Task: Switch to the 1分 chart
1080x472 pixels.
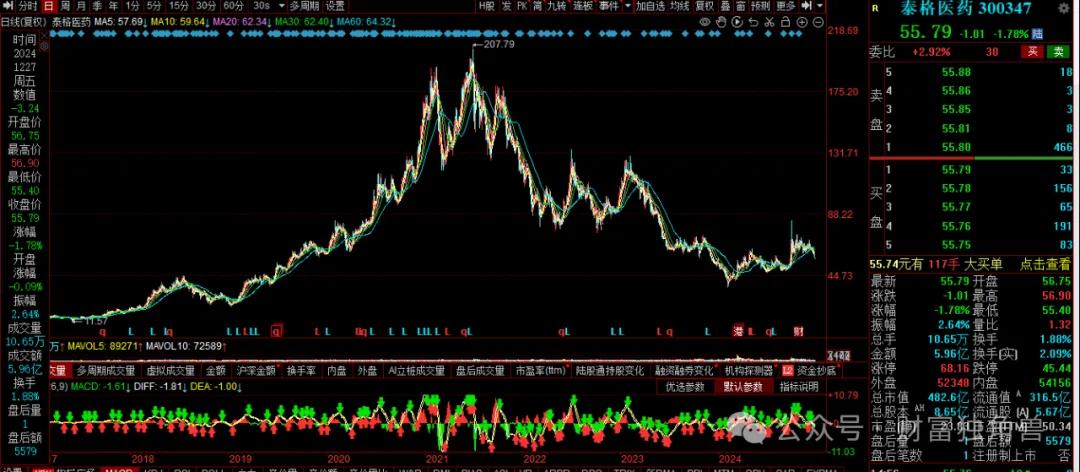Action: (132, 6)
